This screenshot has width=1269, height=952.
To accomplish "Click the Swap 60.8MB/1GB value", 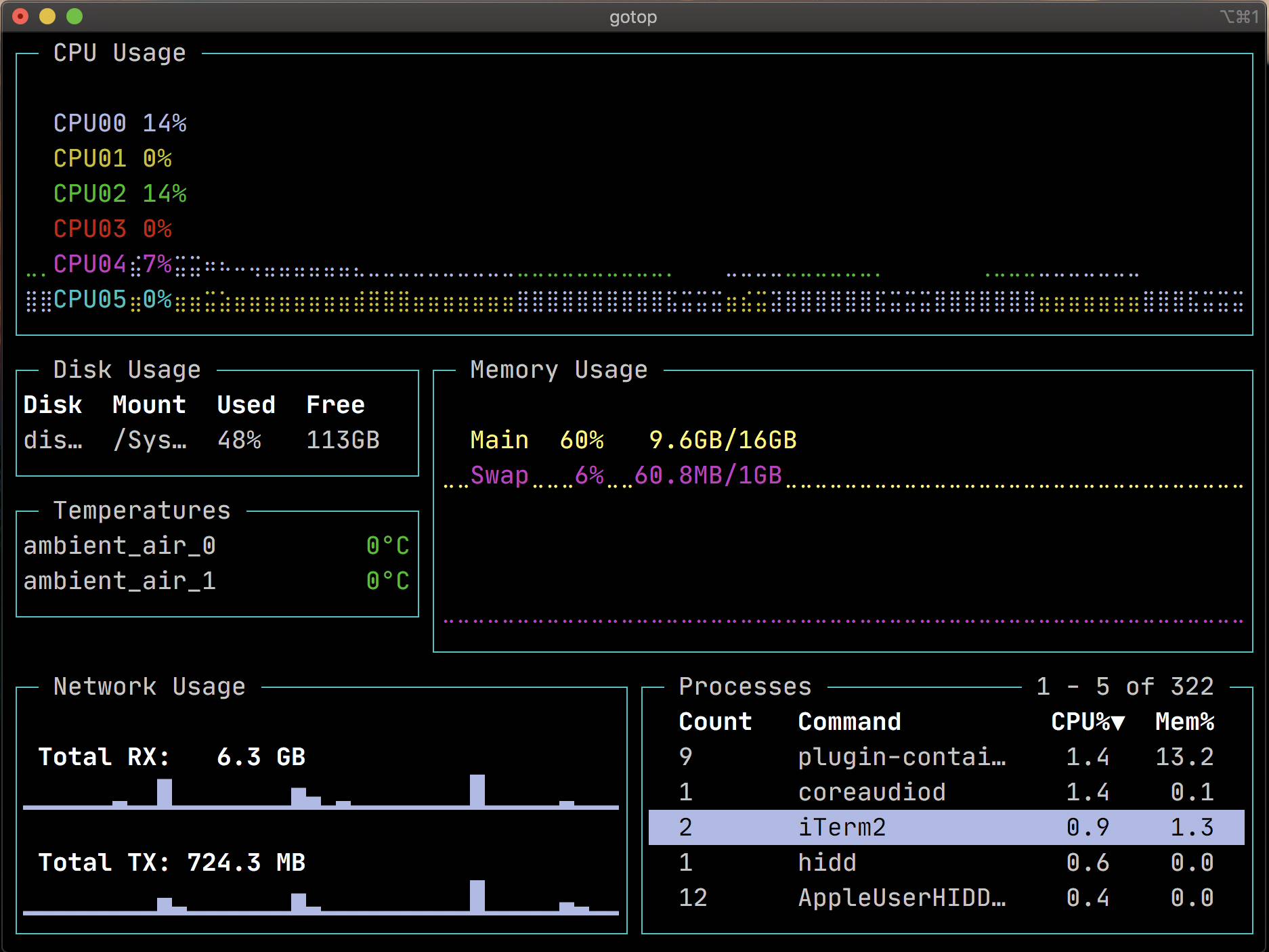I will tap(708, 475).
